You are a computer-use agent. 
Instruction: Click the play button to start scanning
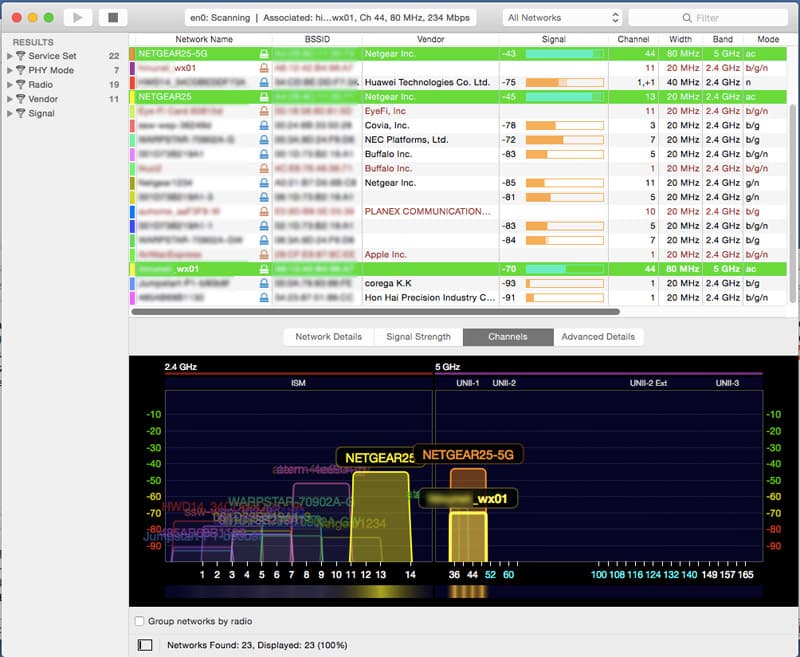[78, 17]
